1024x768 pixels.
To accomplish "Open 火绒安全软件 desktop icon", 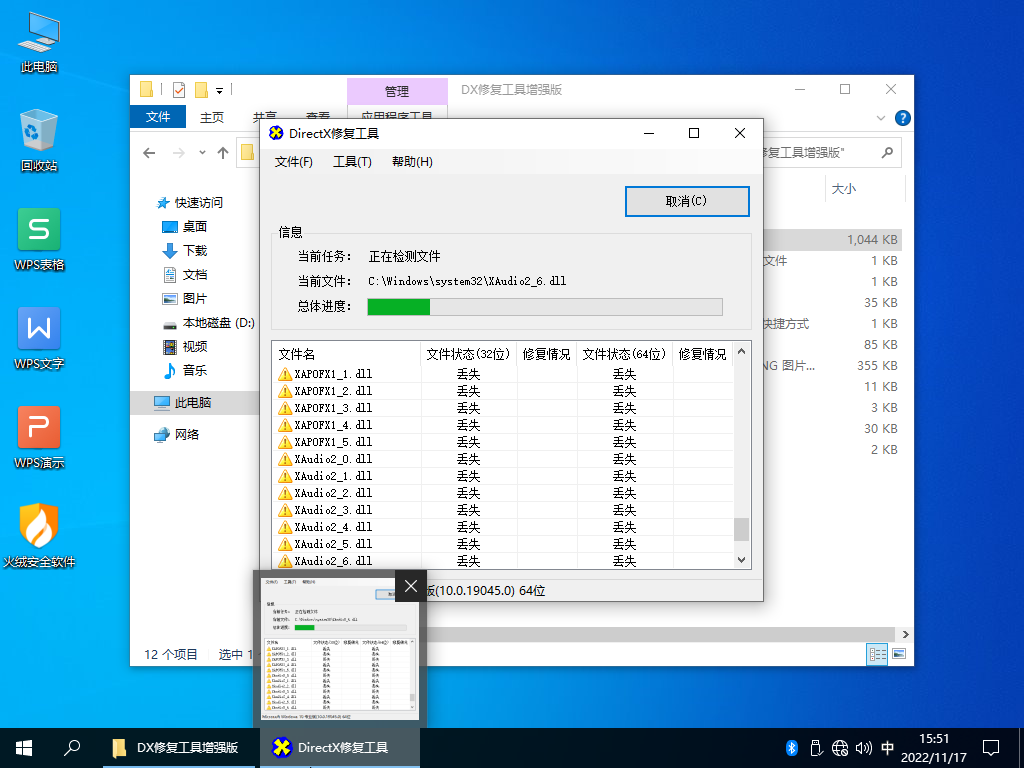I will 39,536.
